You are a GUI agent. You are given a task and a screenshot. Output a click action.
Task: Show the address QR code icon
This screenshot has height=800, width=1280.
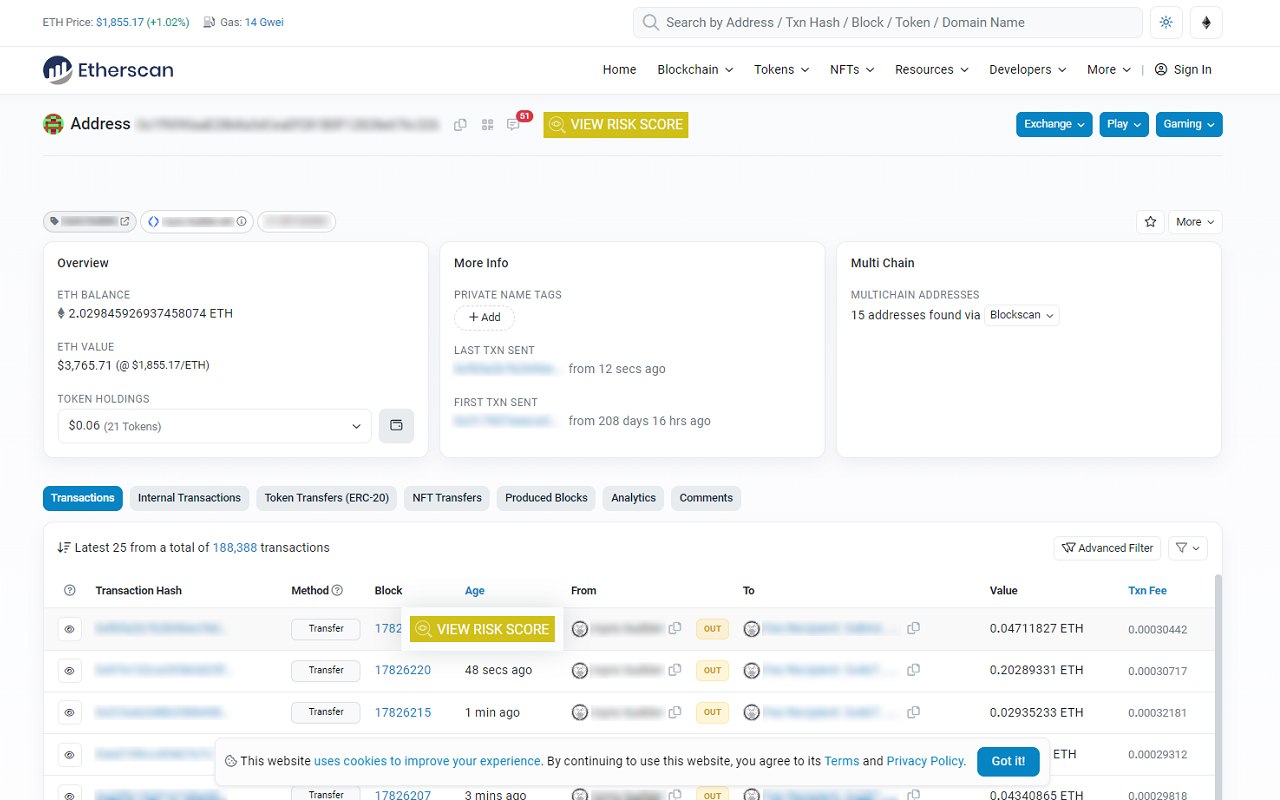pos(487,125)
